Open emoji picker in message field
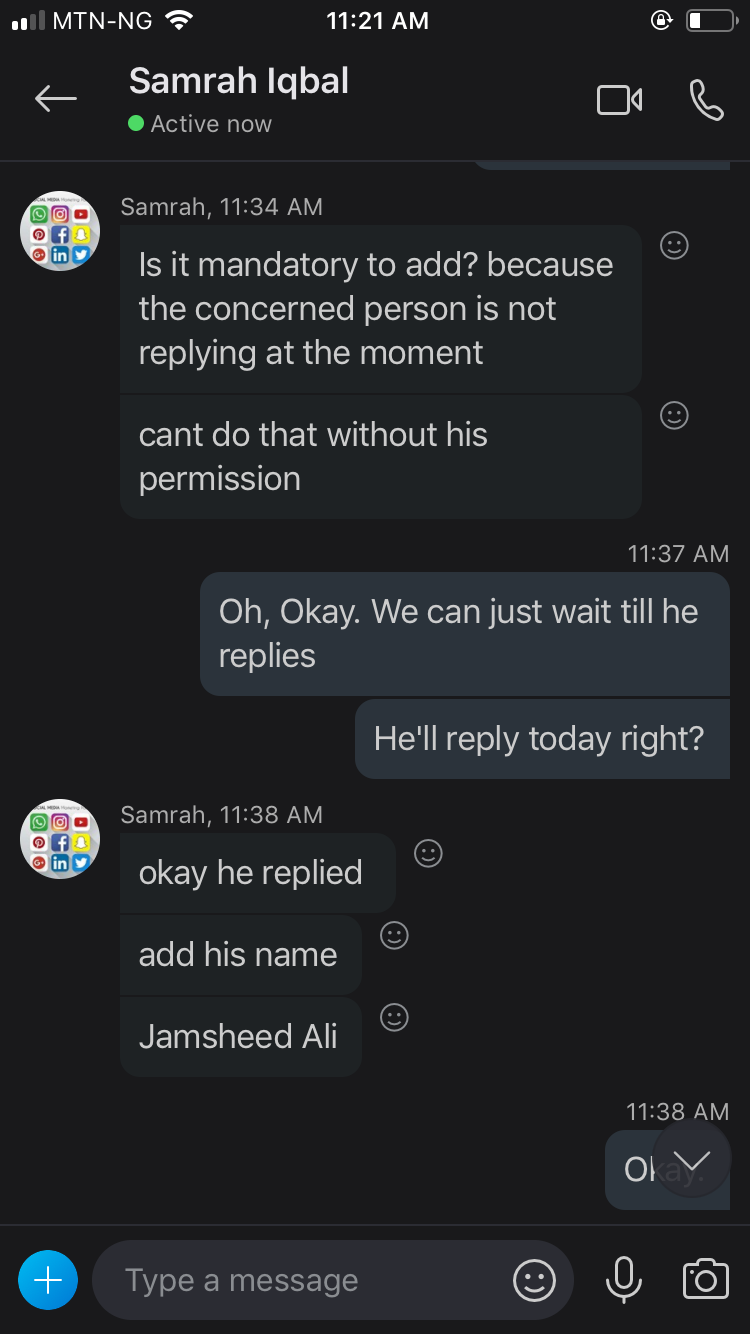 [534, 1280]
